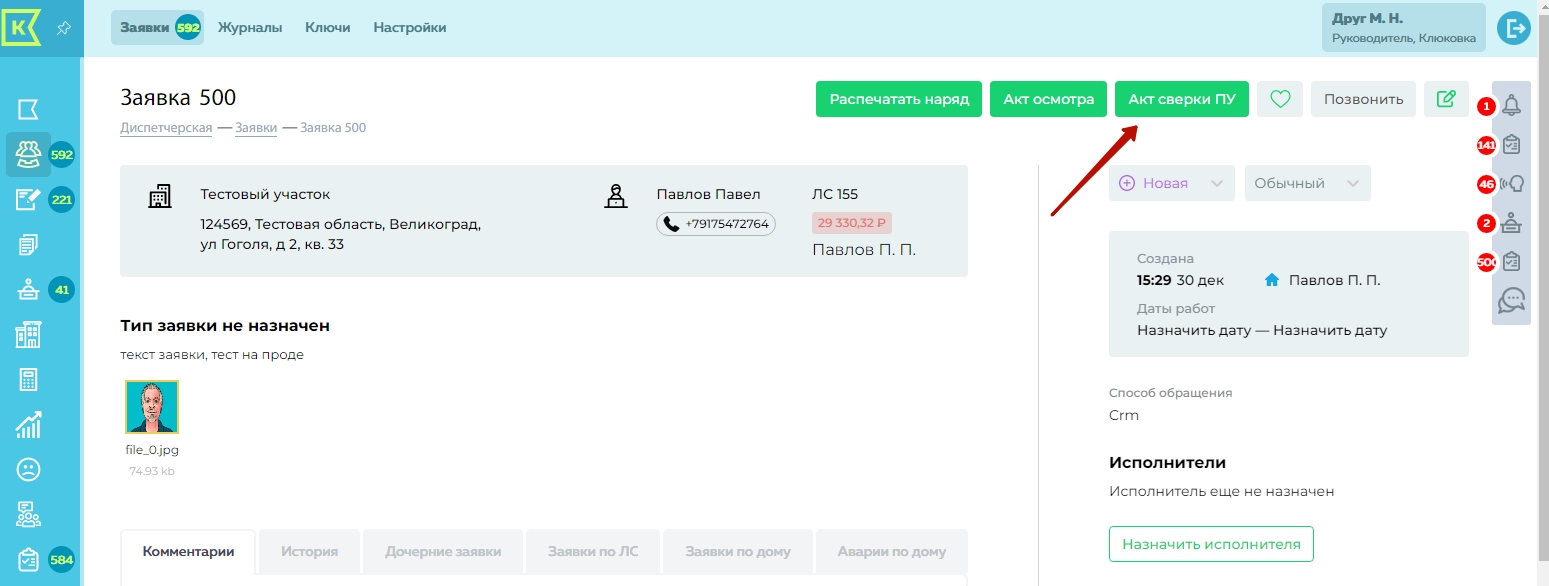Open sidebar calculator icon
1549x586 pixels.
28,380
